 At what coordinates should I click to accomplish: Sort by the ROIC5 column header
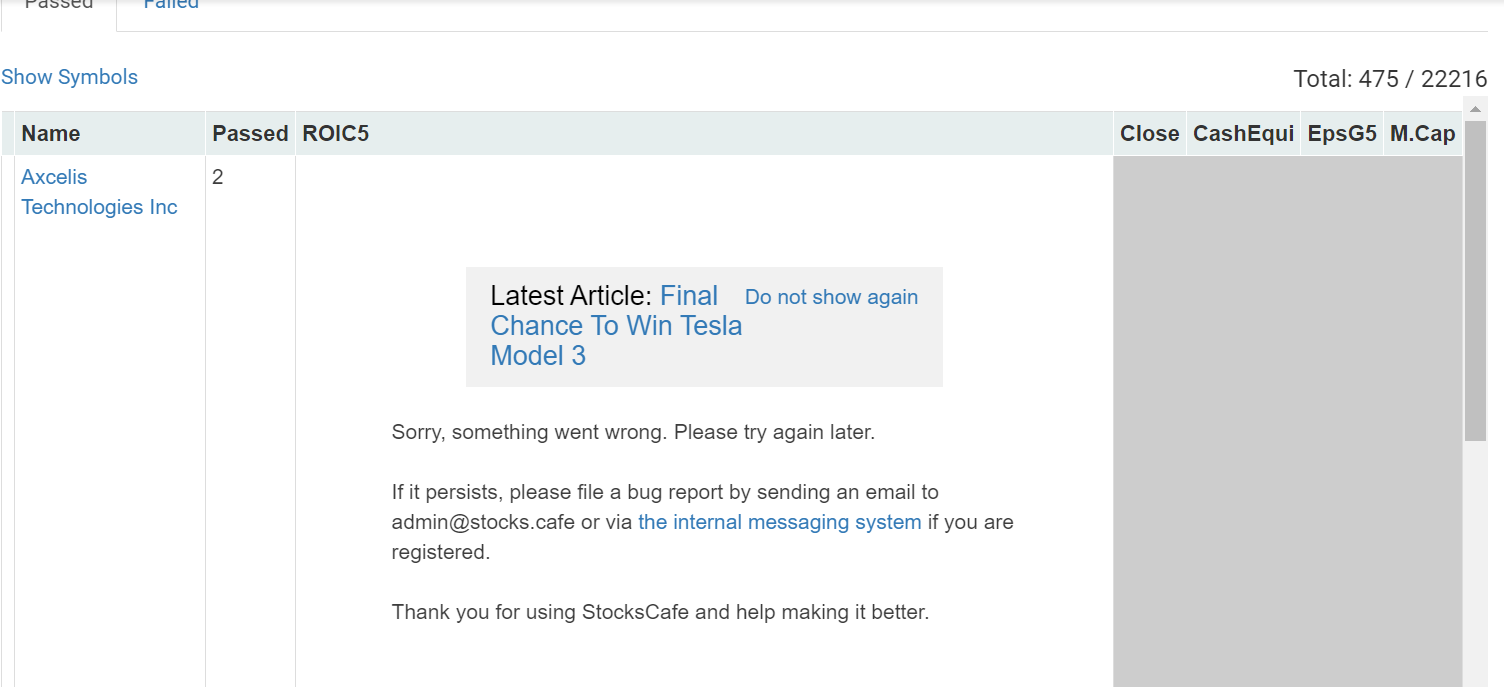pos(336,134)
